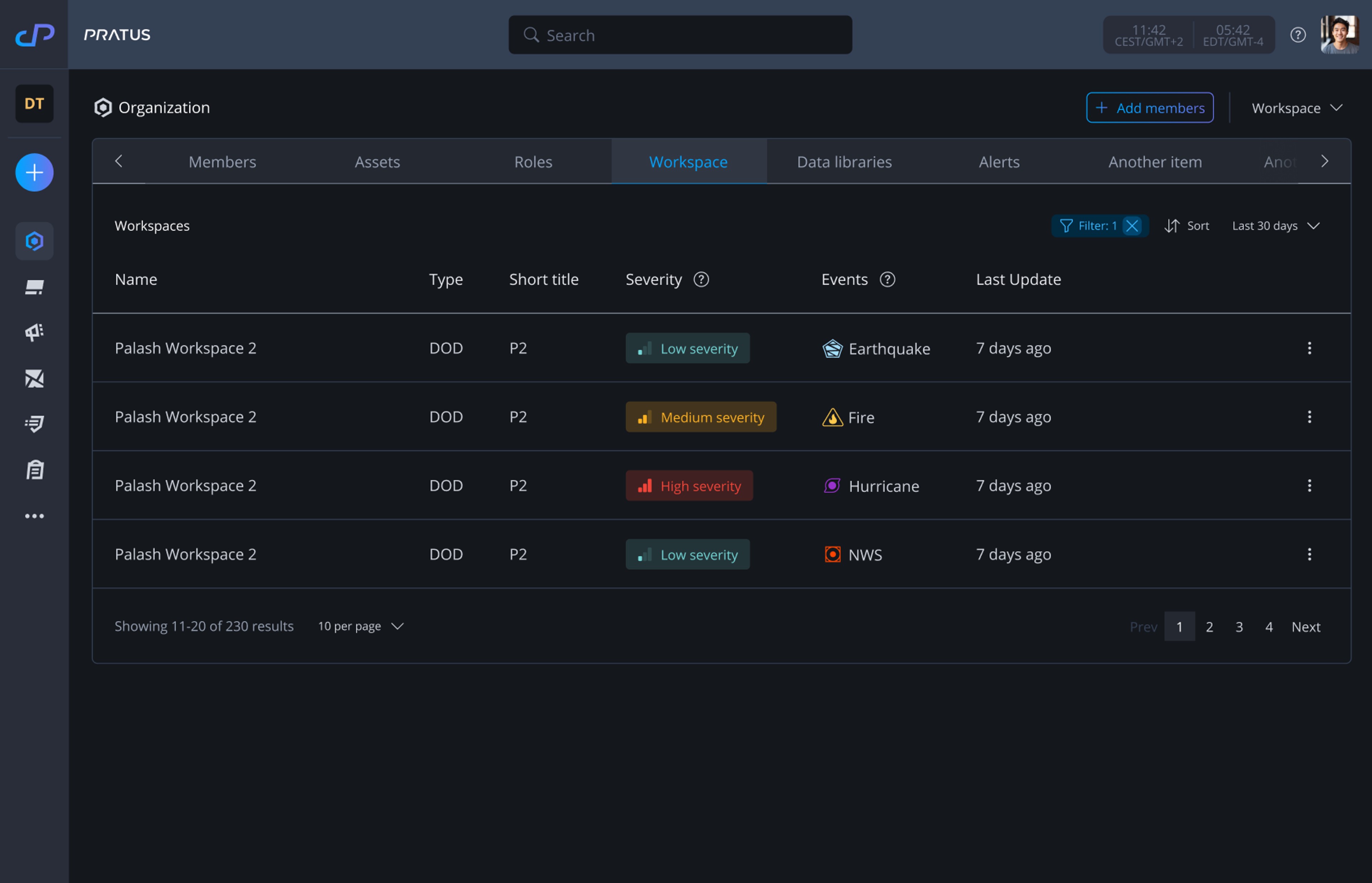Click the Add members button
1372x883 pixels.
[1149, 108]
